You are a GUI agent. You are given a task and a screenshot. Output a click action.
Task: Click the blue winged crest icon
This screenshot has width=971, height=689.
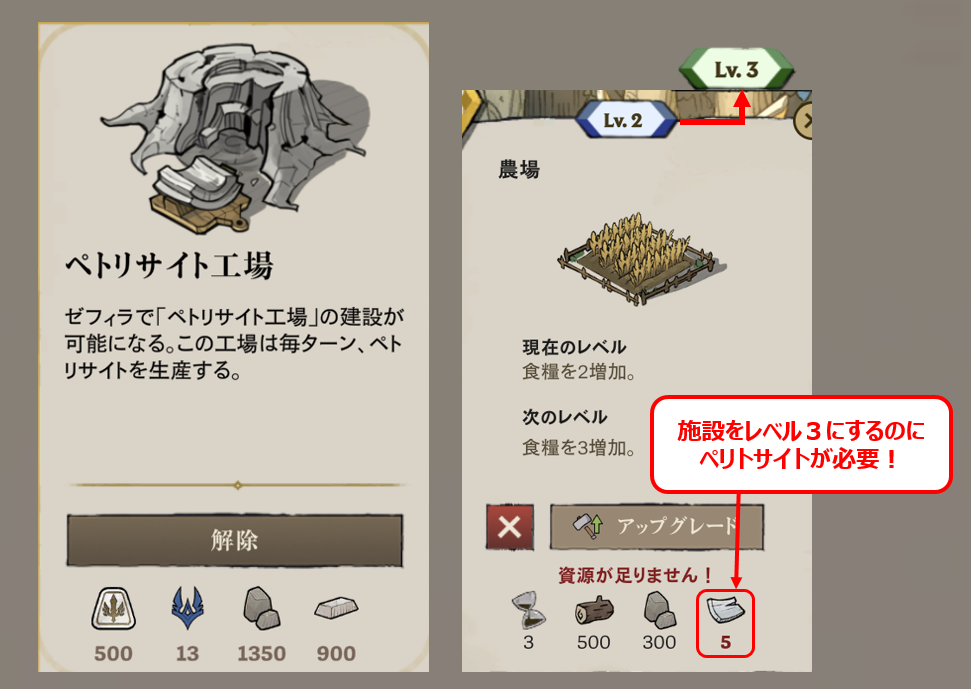tap(188, 608)
